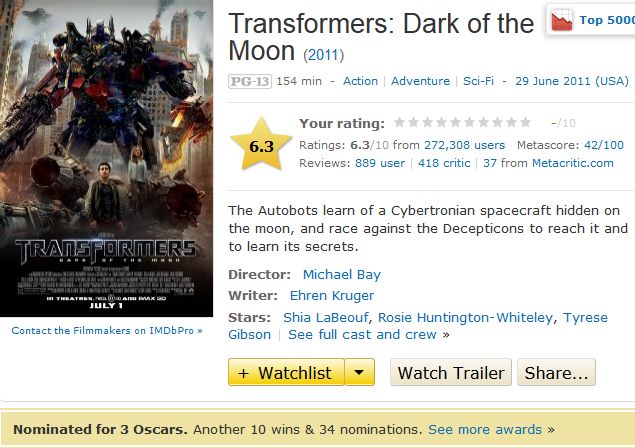Rate the movie ten stars
The image size is (635, 448).
pyautogui.click(x=526, y=123)
